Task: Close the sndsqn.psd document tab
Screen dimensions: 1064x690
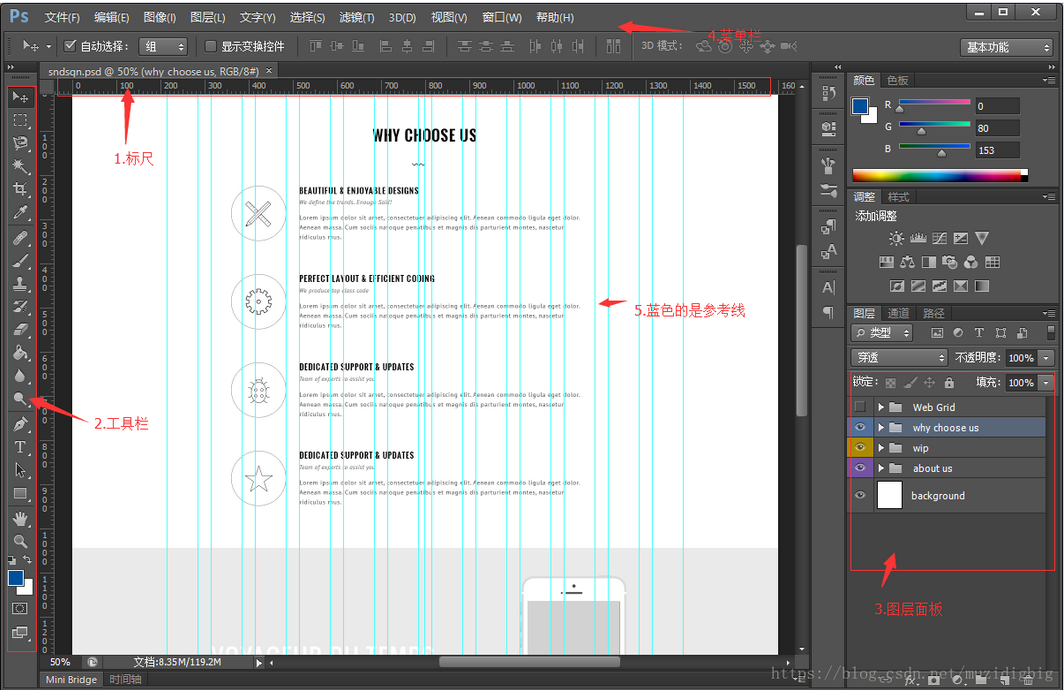Action: (x=269, y=71)
